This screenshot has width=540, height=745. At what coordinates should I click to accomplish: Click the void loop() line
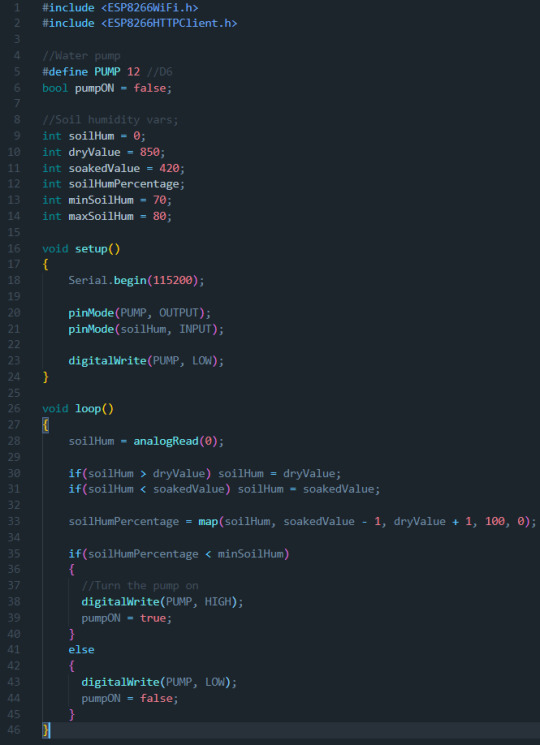[x=78, y=409]
